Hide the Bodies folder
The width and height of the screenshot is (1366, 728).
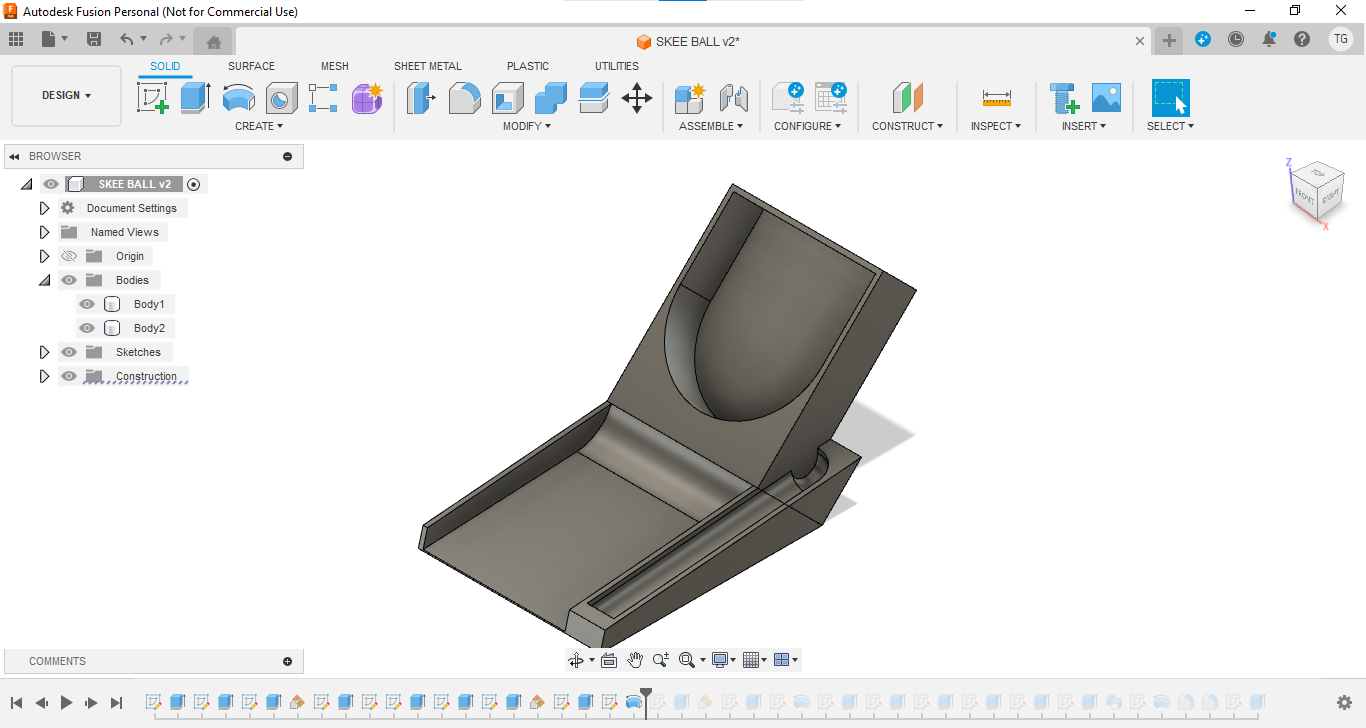[69, 280]
